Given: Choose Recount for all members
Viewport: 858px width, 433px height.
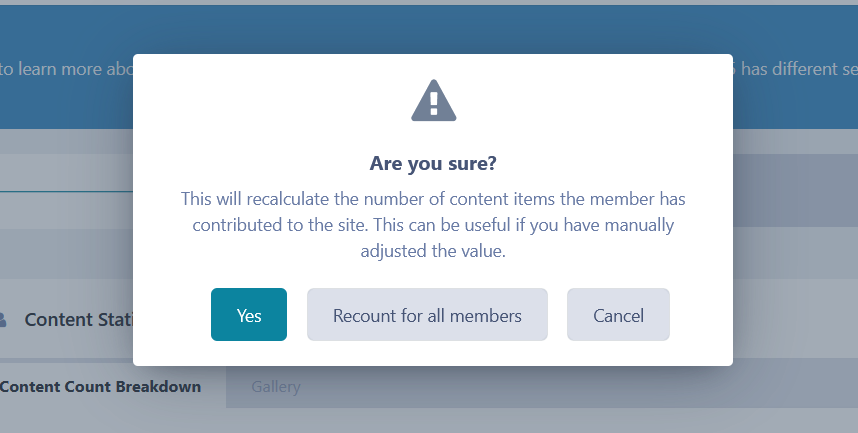Looking at the screenshot, I should [x=427, y=315].
